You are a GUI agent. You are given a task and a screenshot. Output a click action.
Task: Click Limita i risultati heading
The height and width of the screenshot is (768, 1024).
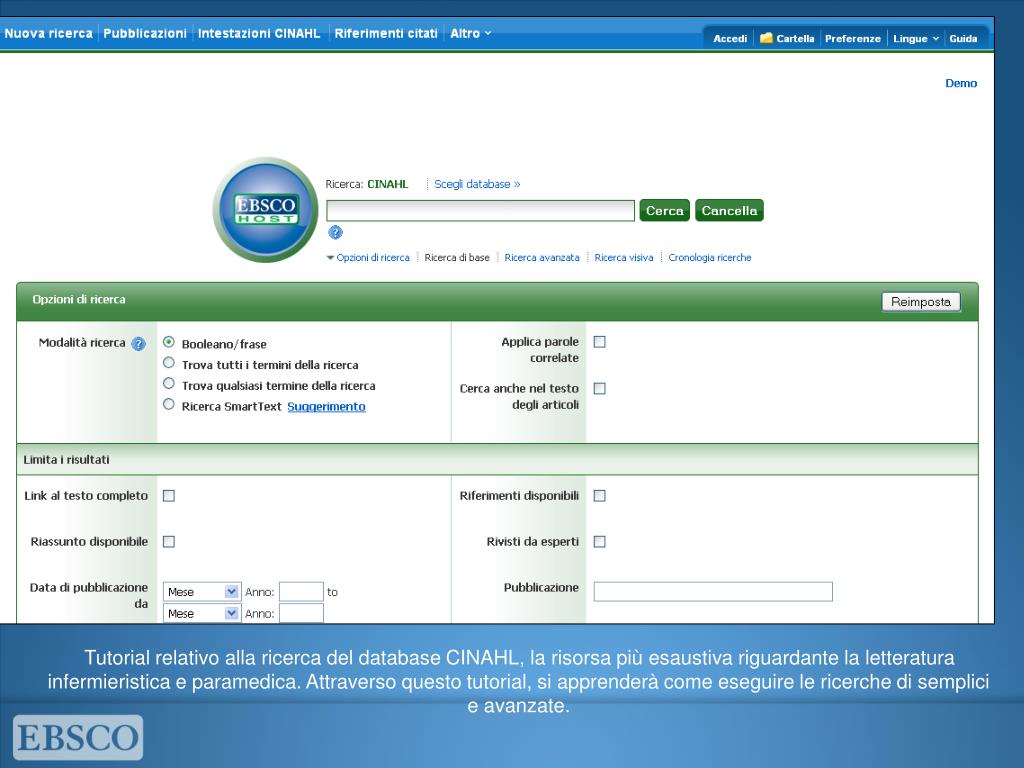coord(67,460)
